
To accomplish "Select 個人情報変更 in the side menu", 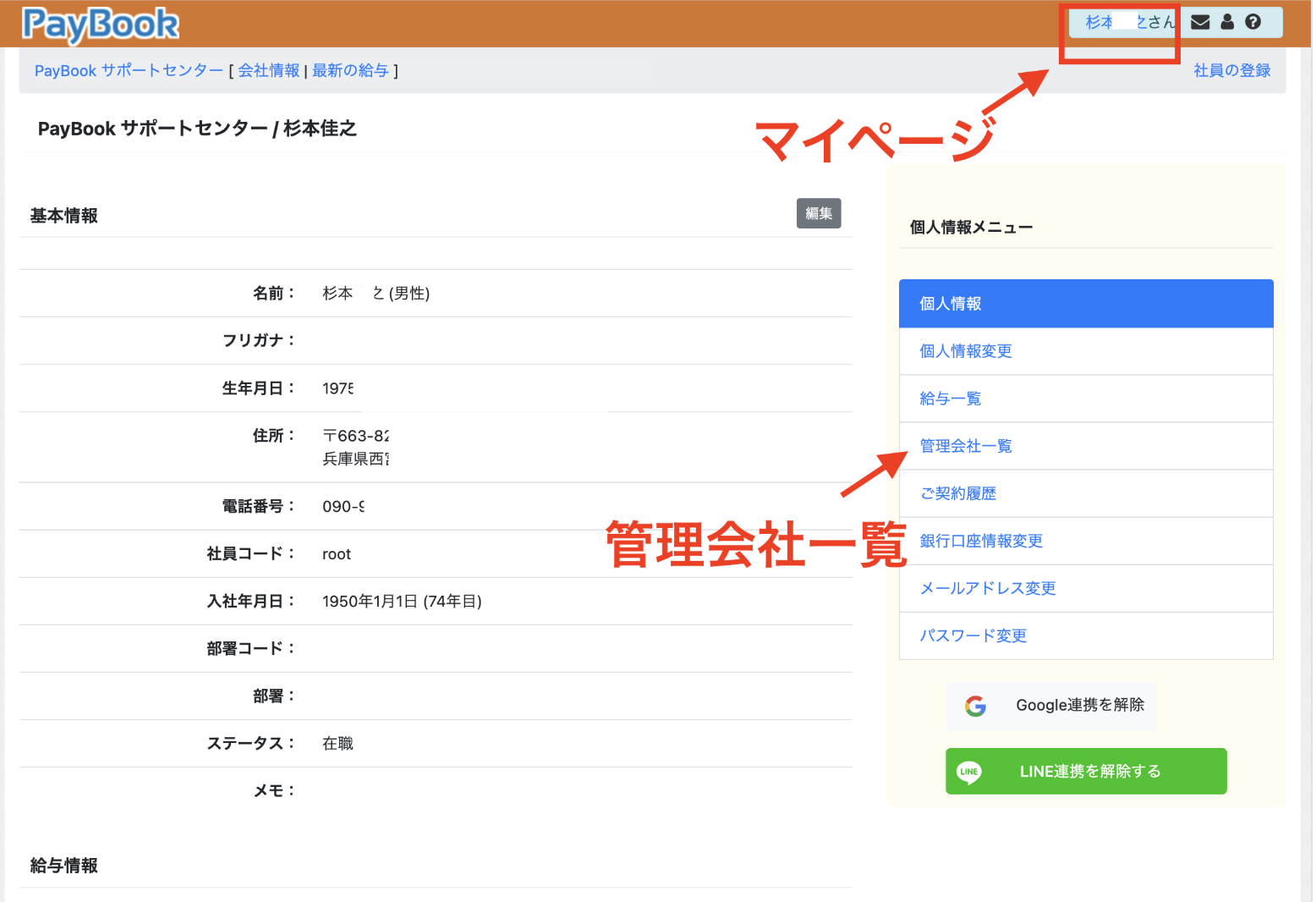I will pos(1086,351).
